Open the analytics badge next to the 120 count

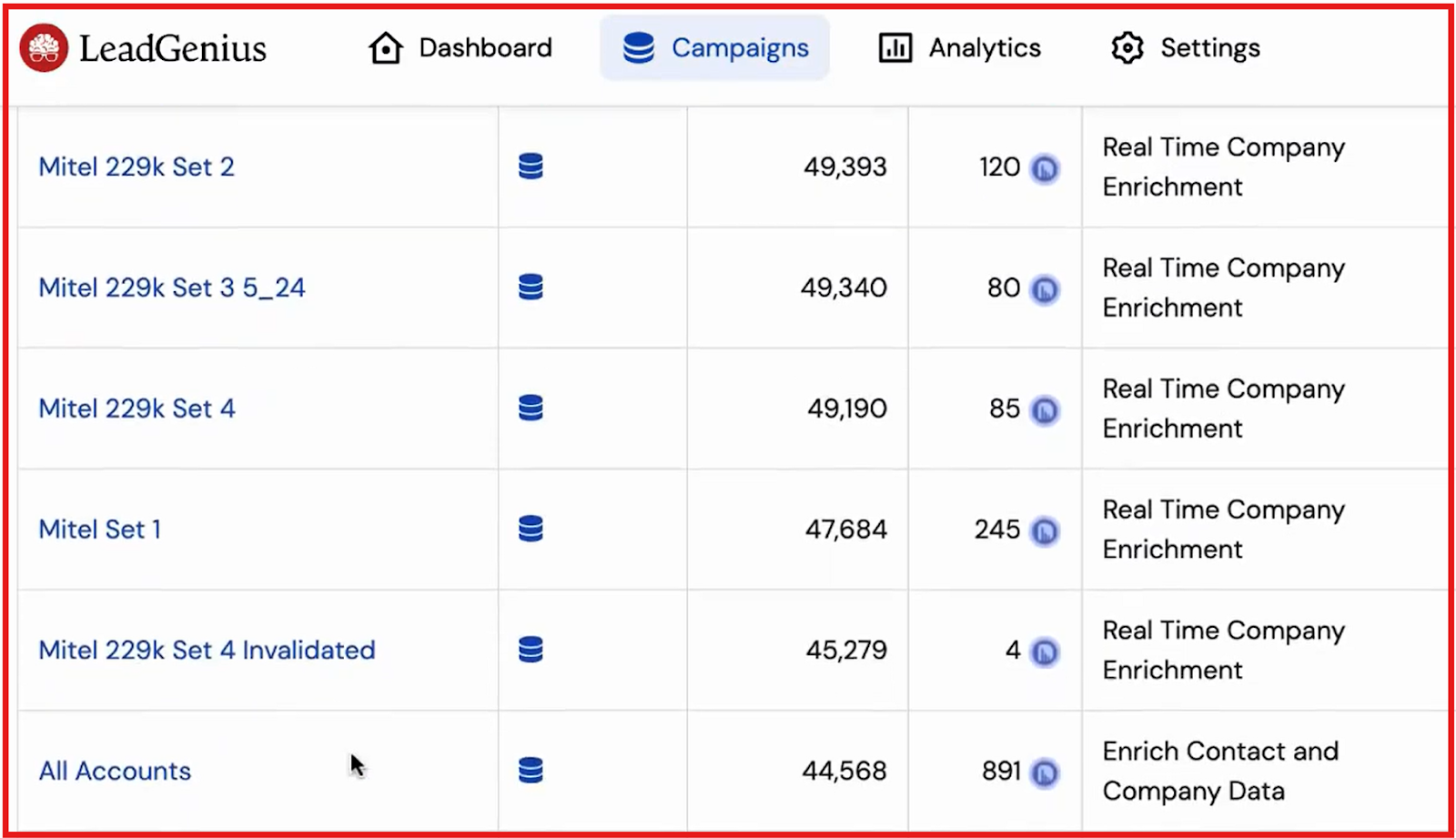pyautogui.click(x=1045, y=168)
